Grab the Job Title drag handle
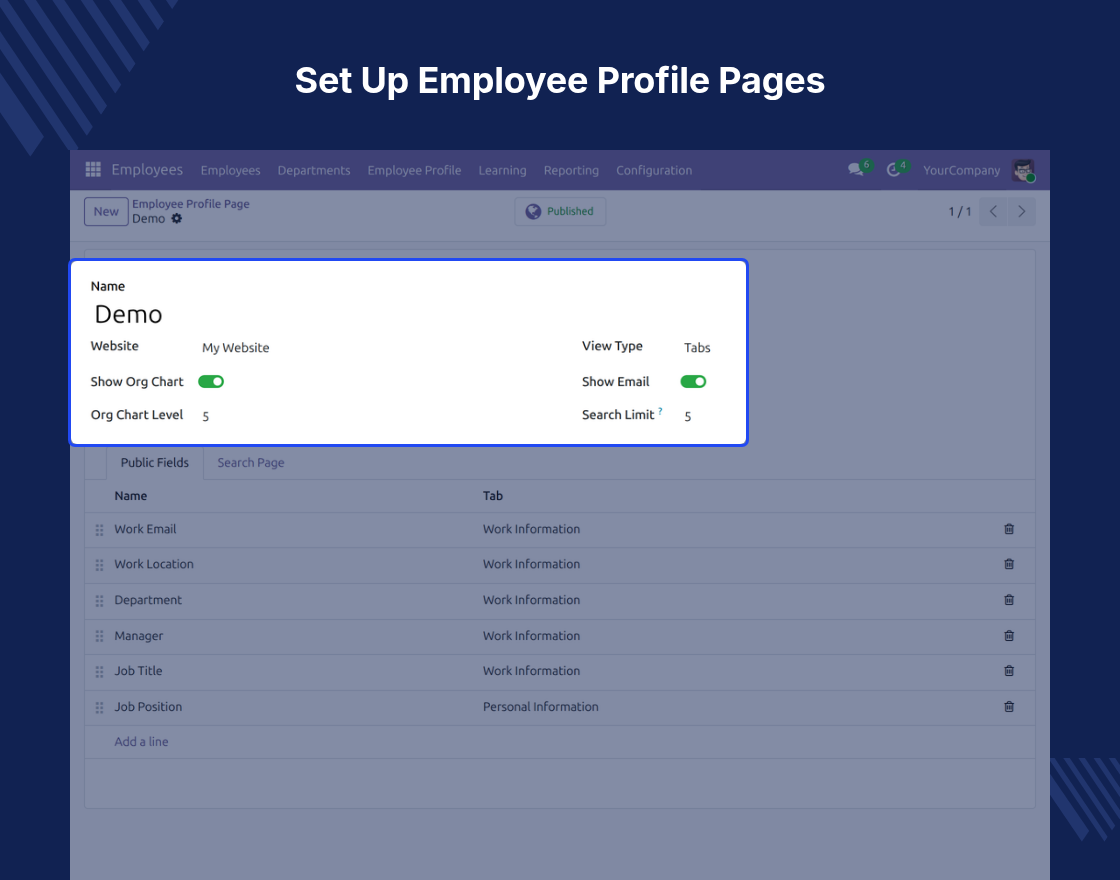This screenshot has width=1120, height=880. coord(99,671)
